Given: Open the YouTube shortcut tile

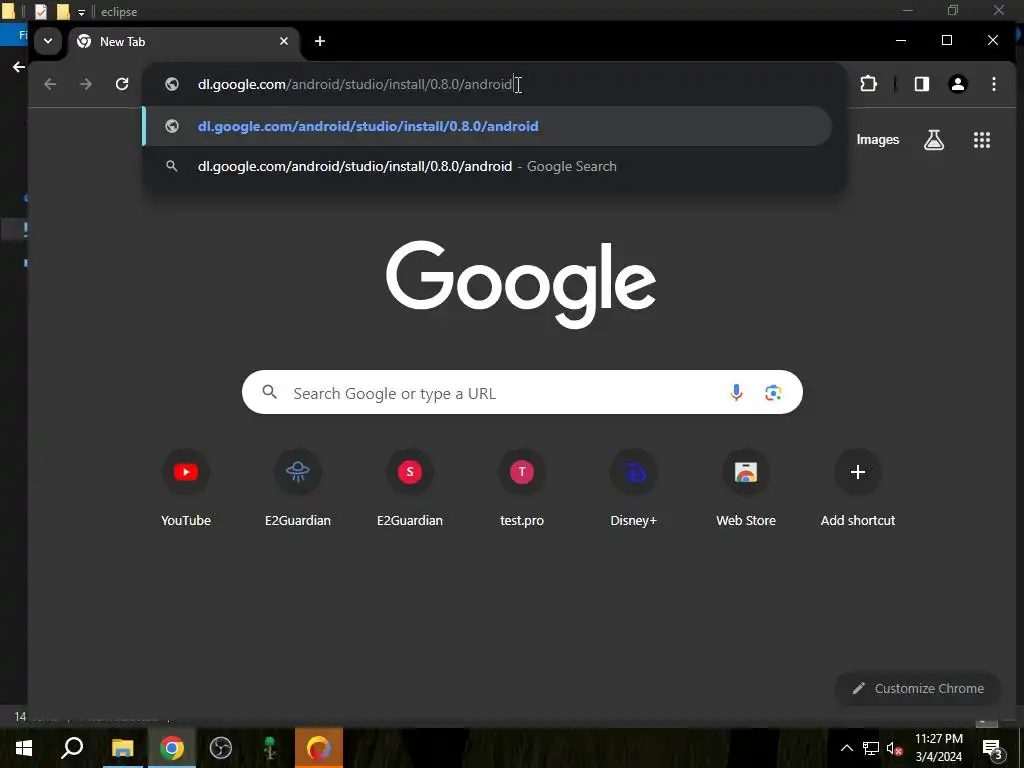Looking at the screenshot, I should 186,488.
